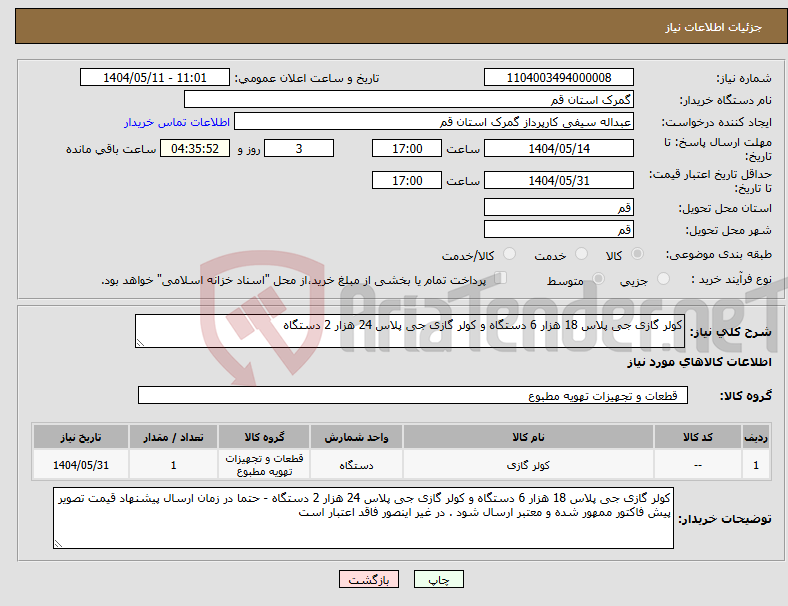Click the نوع فرآیند خرید label
The image size is (788, 606).
click(x=731, y=279)
